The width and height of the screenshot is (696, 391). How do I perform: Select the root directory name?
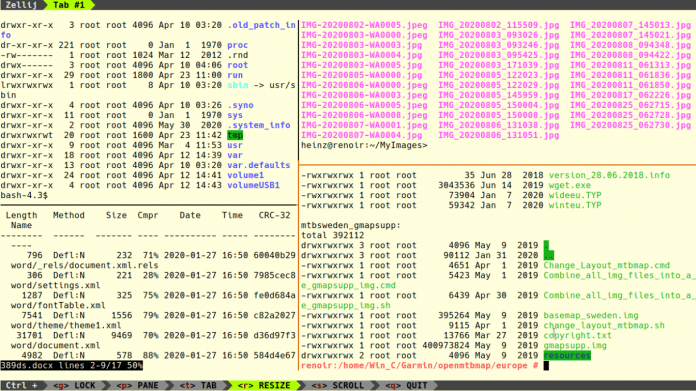pyautogui.click(x=237, y=65)
